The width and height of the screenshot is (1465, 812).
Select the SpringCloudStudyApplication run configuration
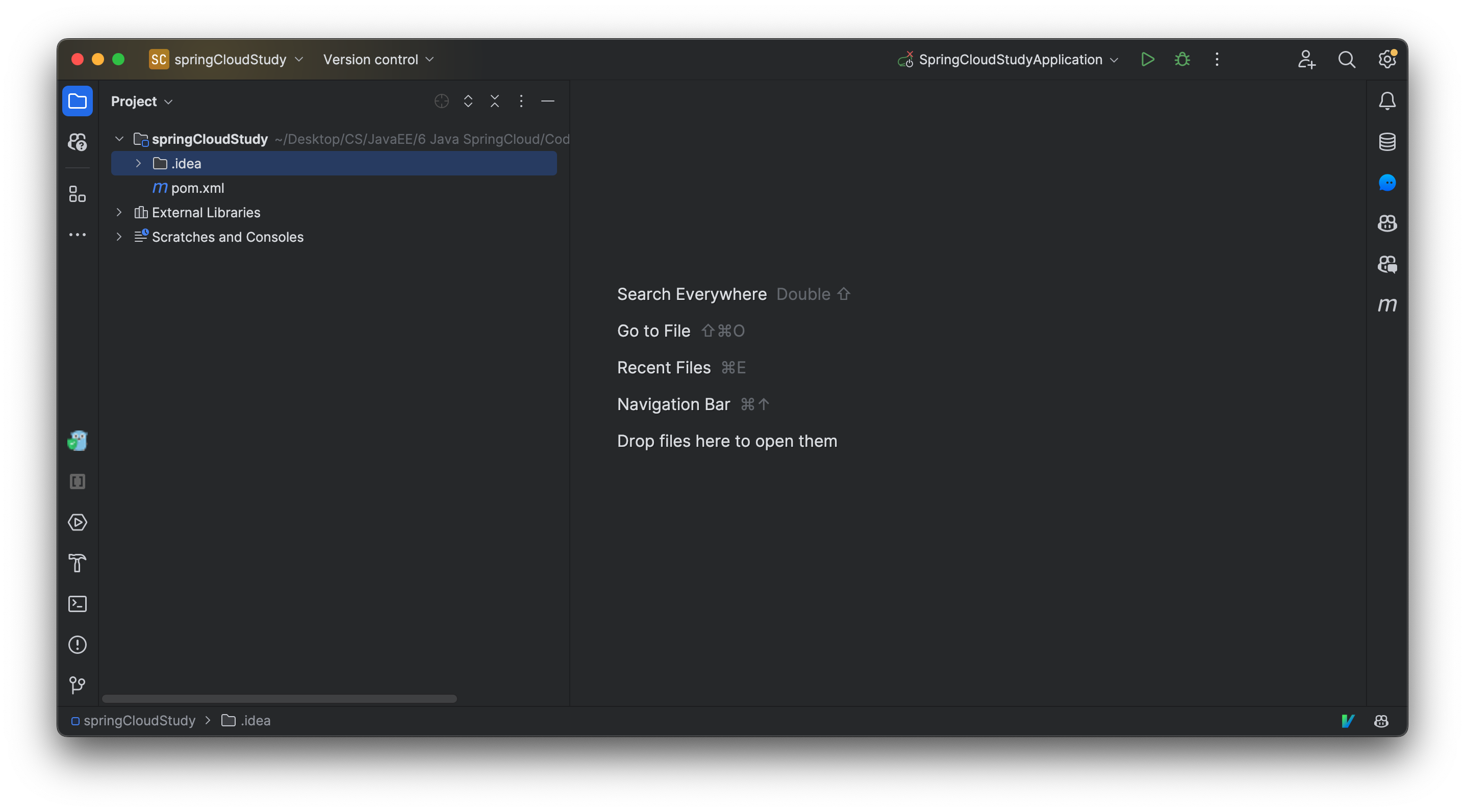click(x=1008, y=59)
